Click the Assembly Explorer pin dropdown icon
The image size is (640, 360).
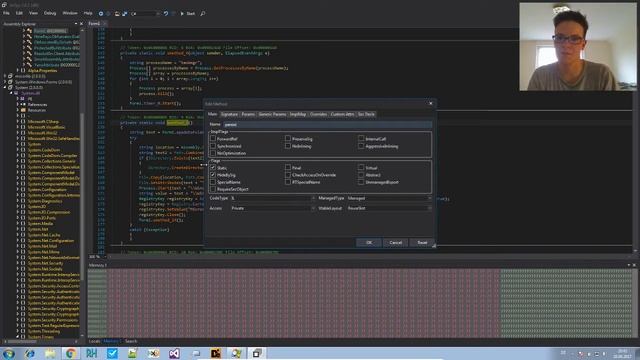(x=76, y=24)
